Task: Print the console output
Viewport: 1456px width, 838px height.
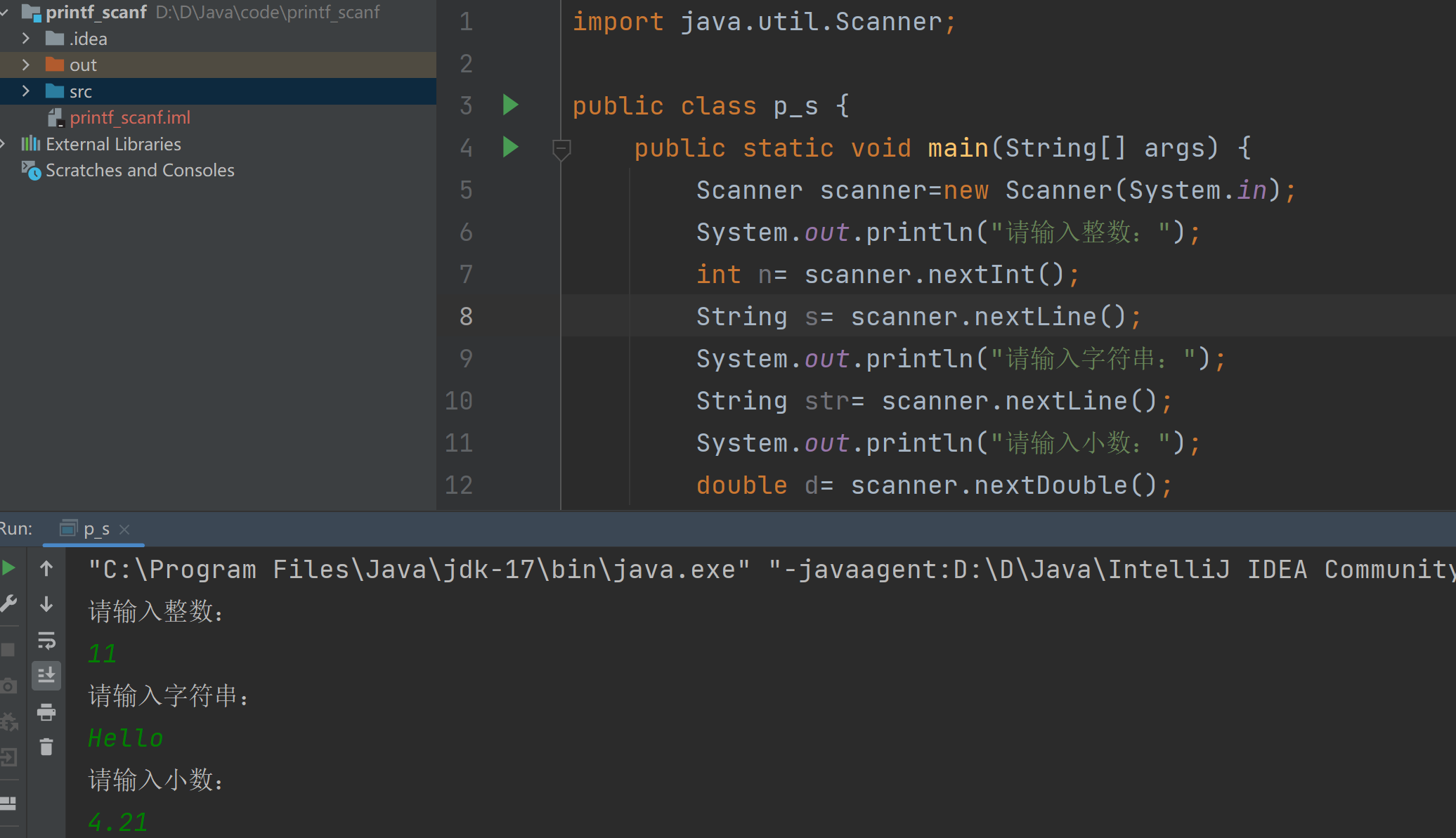Action: coord(46,712)
